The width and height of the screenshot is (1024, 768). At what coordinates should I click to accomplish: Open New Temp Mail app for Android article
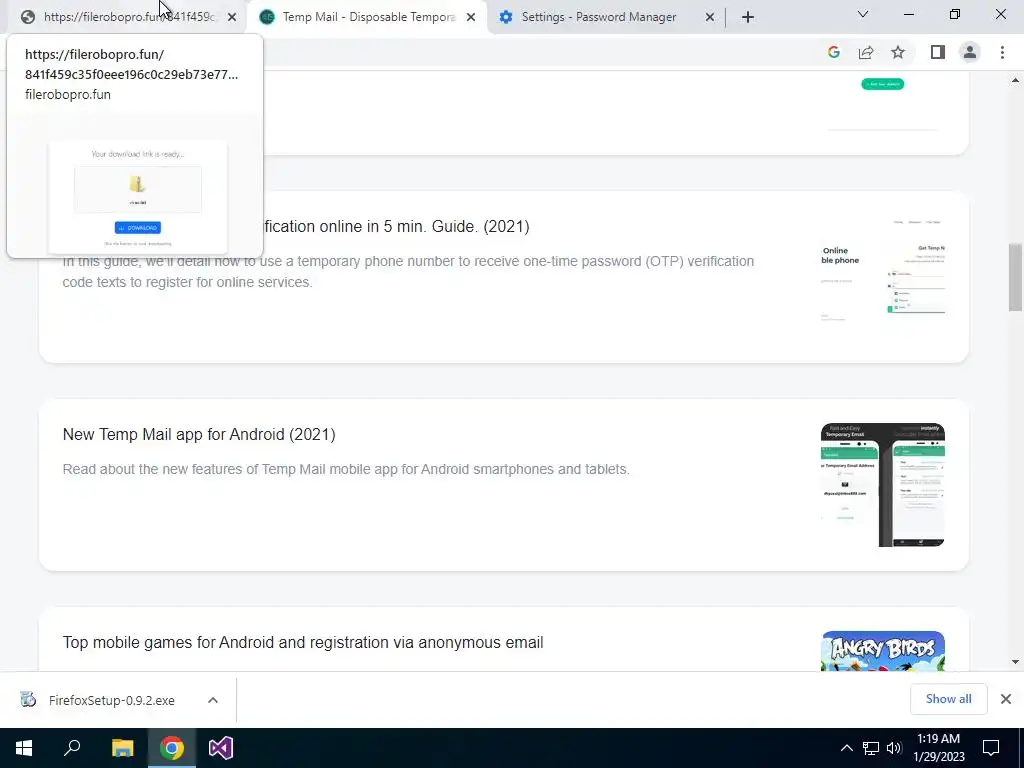[199, 434]
